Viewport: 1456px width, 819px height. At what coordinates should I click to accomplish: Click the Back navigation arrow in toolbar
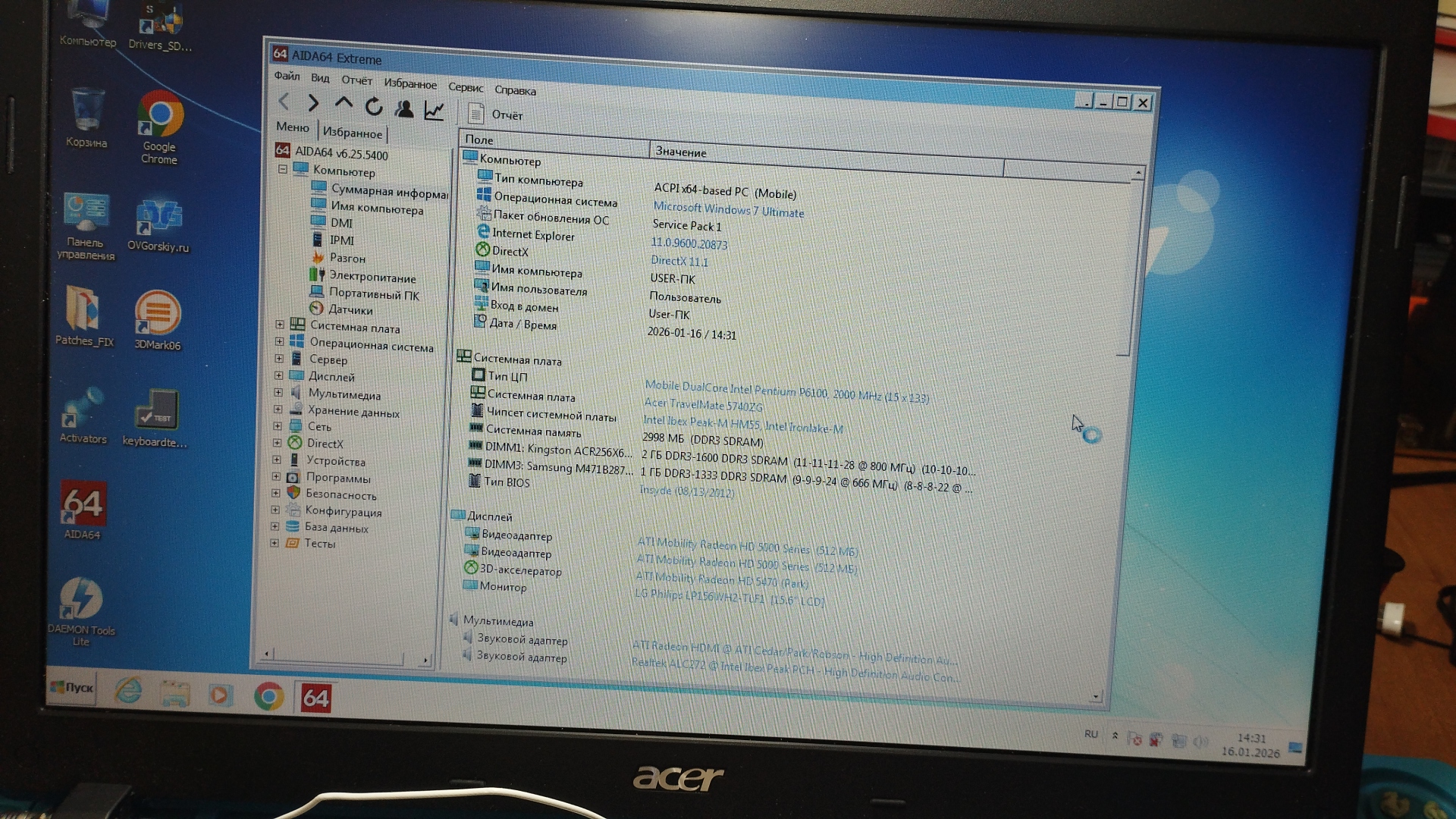284,101
